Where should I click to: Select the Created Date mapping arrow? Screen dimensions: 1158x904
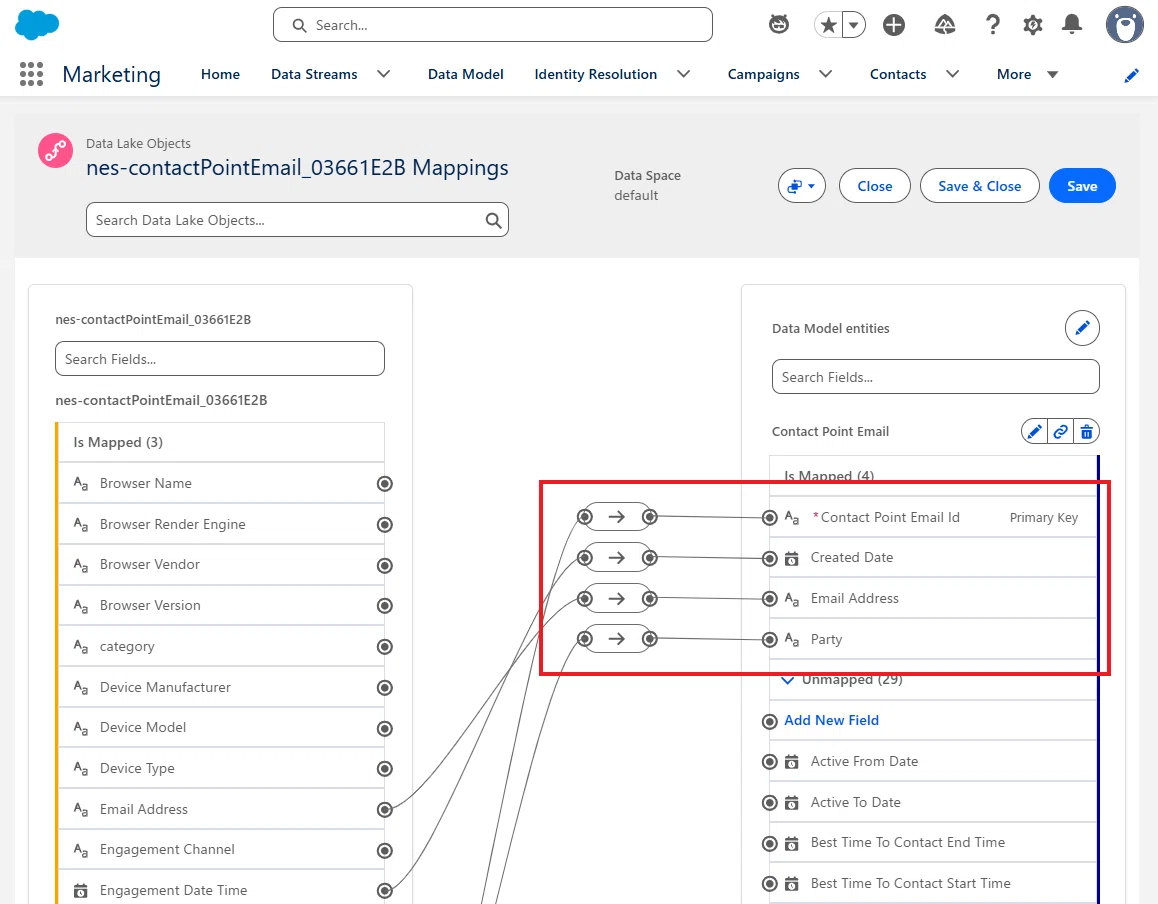(x=617, y=558)
